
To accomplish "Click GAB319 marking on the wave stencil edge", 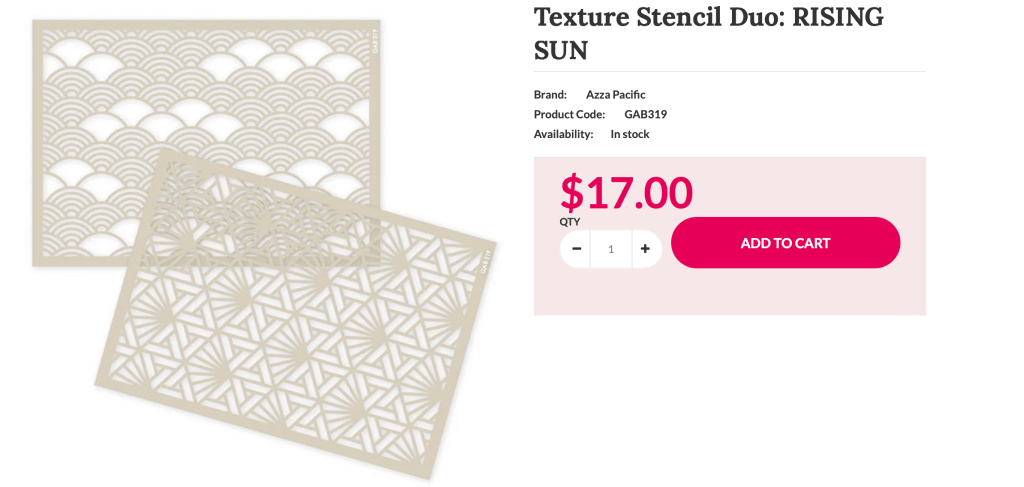I will [374, 40].
